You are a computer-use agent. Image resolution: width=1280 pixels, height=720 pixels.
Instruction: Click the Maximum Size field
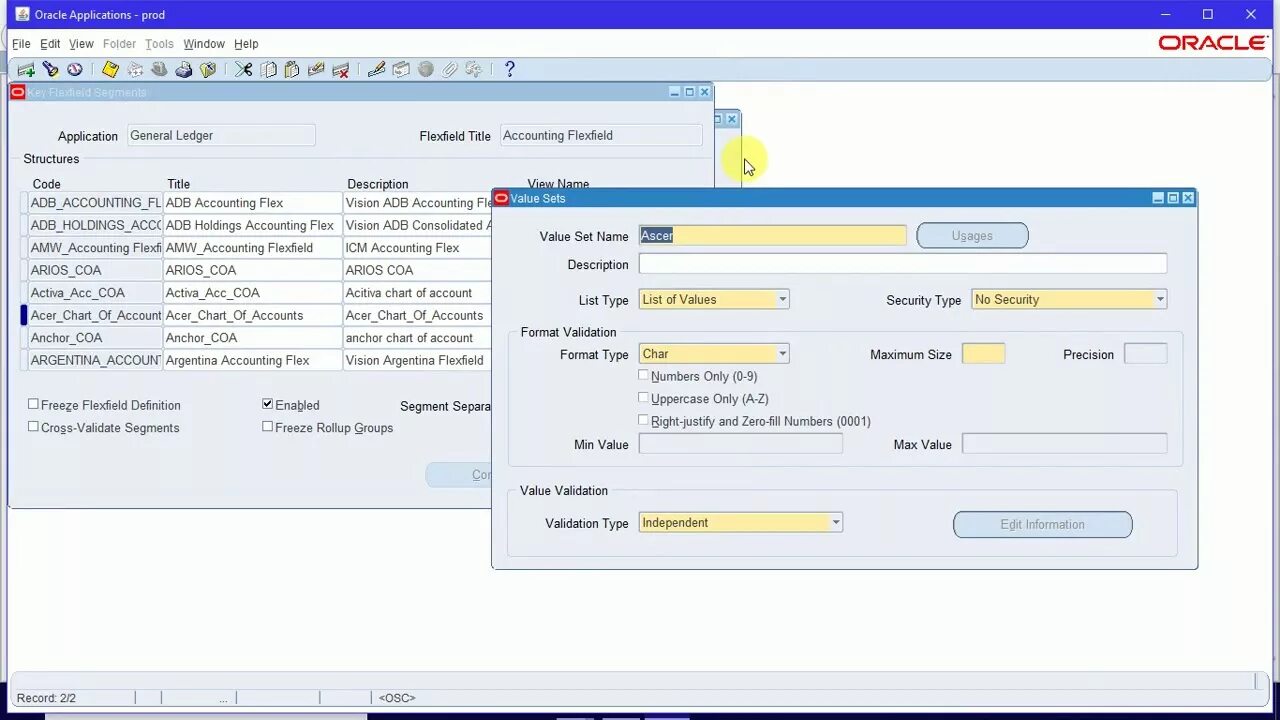pyautogui.click(x=983, y=354)
